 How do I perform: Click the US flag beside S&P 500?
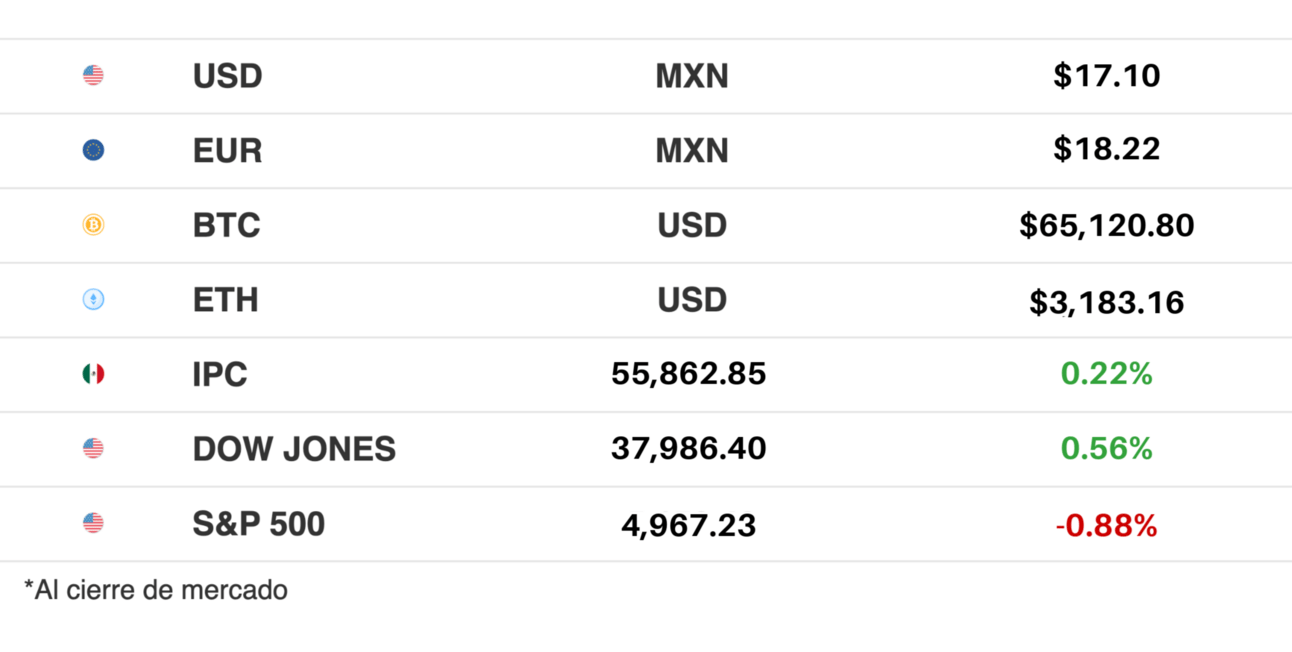(x=93, y=523)
